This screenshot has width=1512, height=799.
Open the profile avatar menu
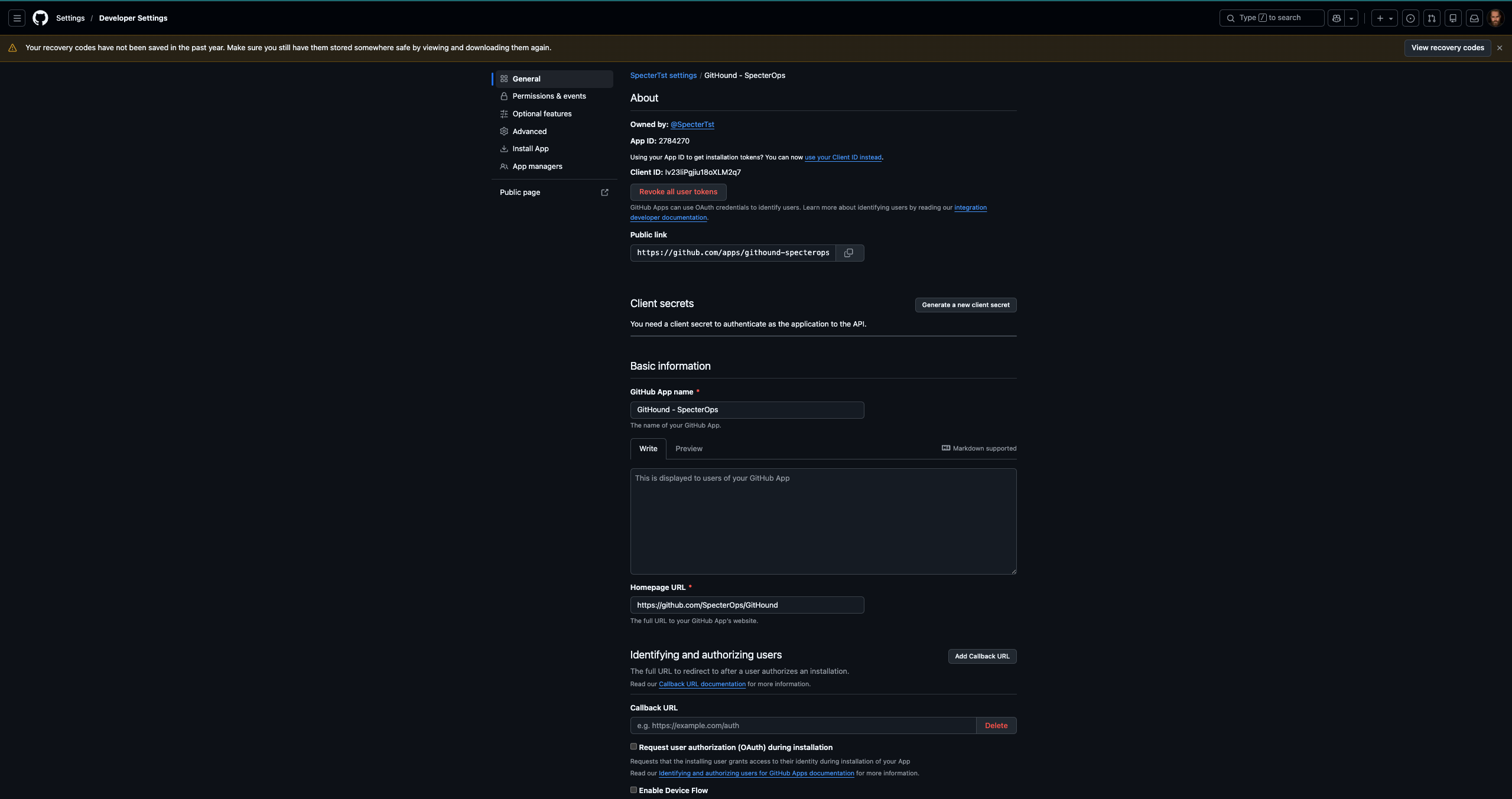click(x=1496, y=18)
